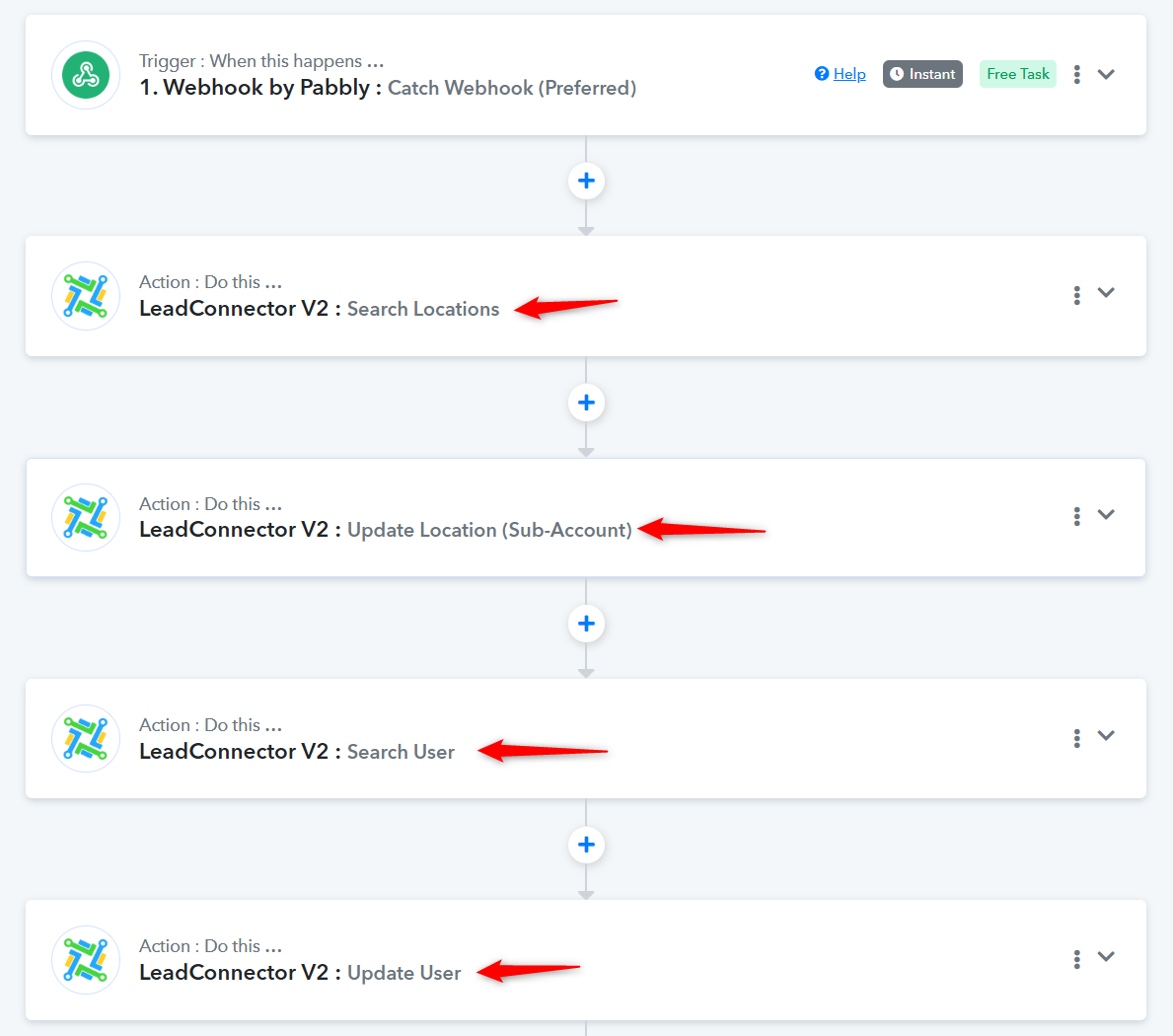The height and width of the screenshot is (1036, 1173).
Task: Expand the Update Location (Sub-Account) step
Action: pyautogui.click(x=1107, y=514)
